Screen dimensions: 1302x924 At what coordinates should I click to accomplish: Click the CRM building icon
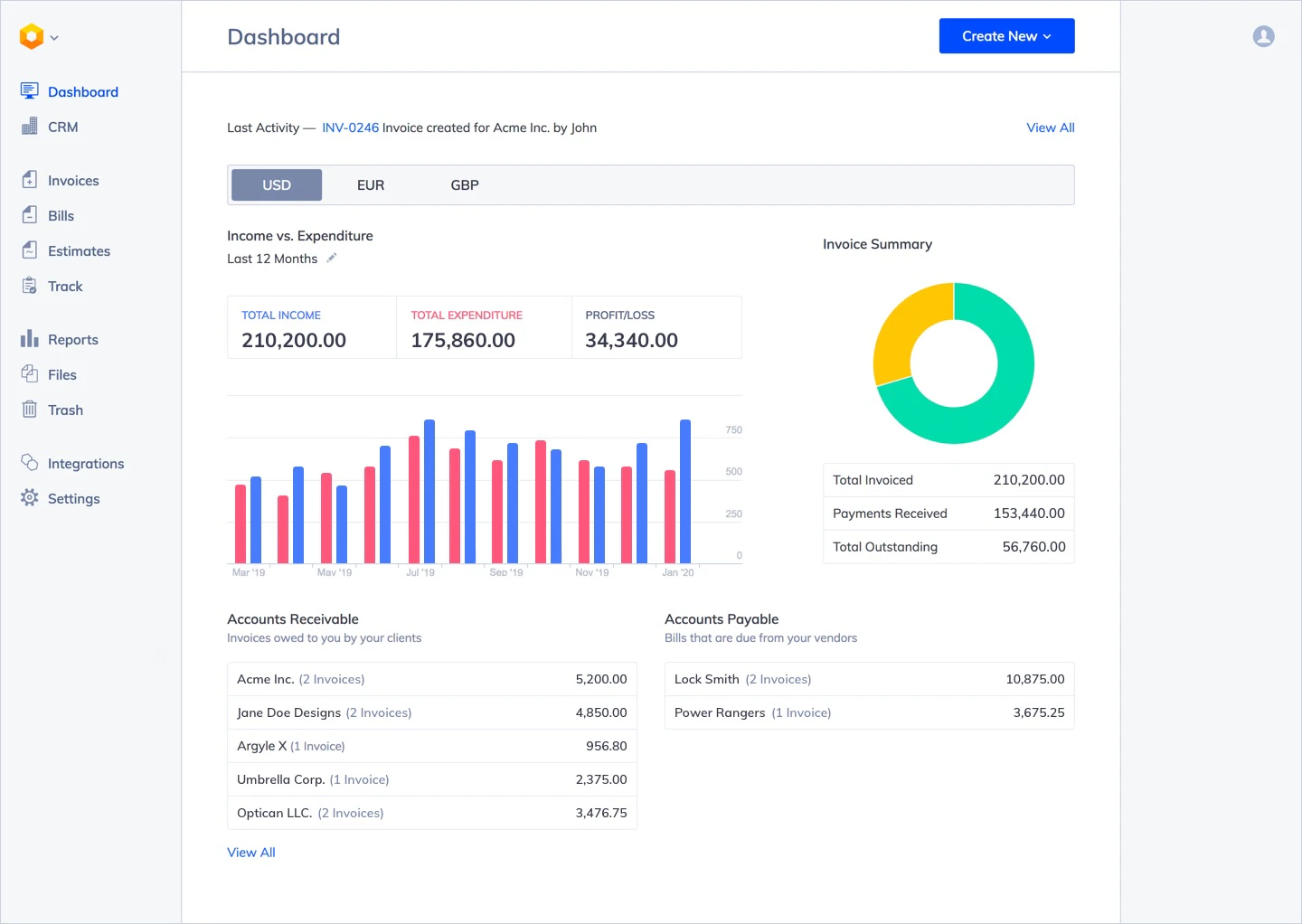pos(30,127)
